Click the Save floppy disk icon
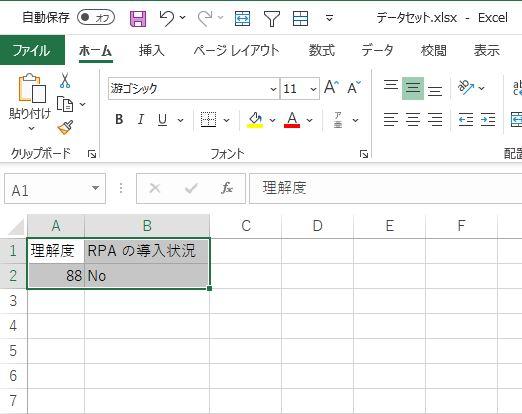The height and width of the screenshot is (414, 522). point(138,18)
